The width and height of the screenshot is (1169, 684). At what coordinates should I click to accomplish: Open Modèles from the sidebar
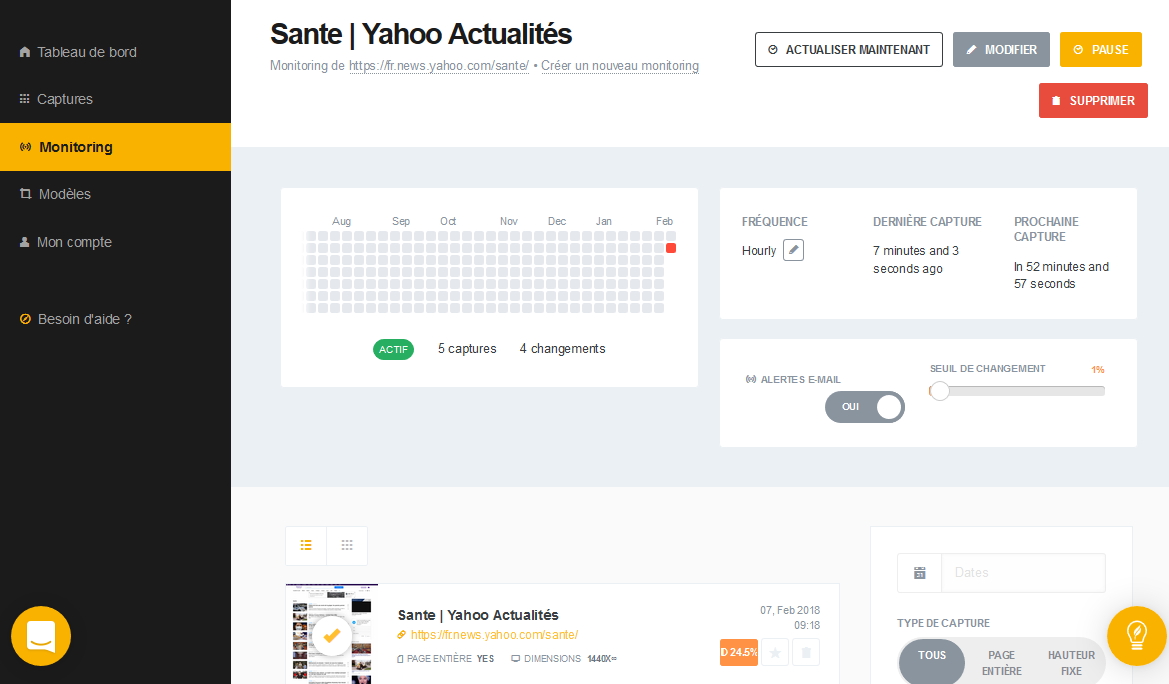[x=55, y=194]
